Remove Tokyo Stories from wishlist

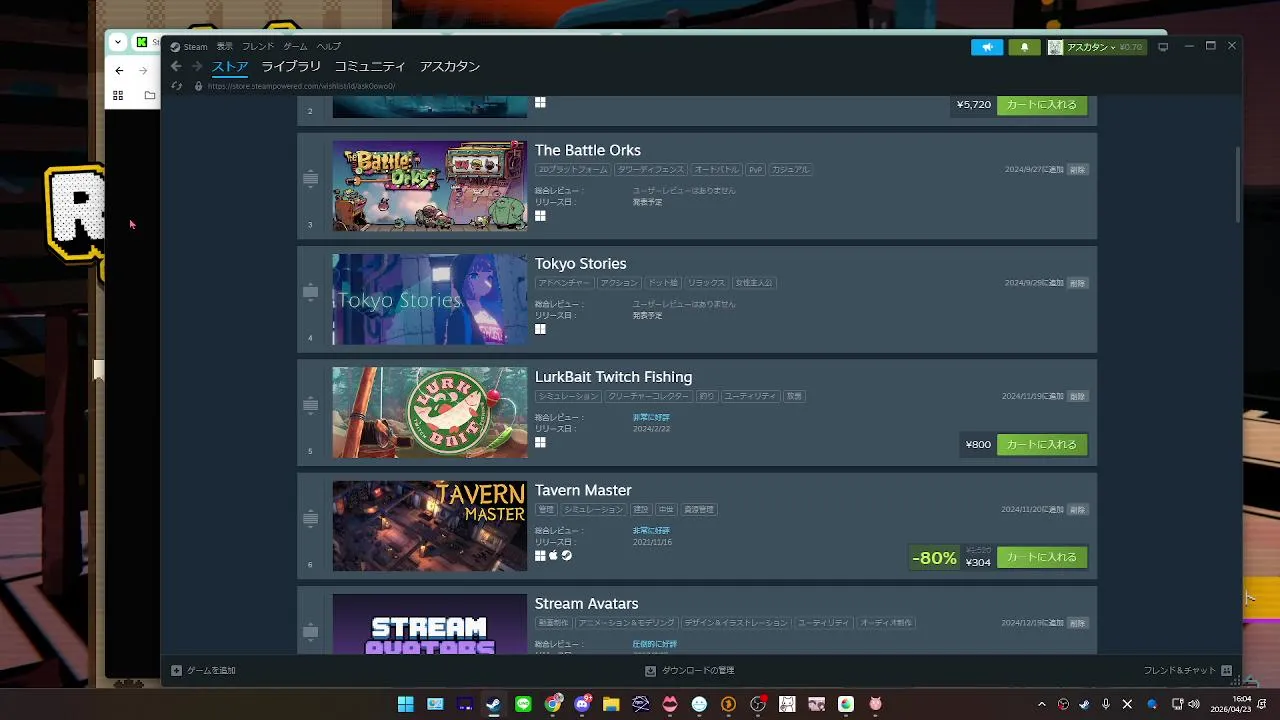[x=1077, y=283]
